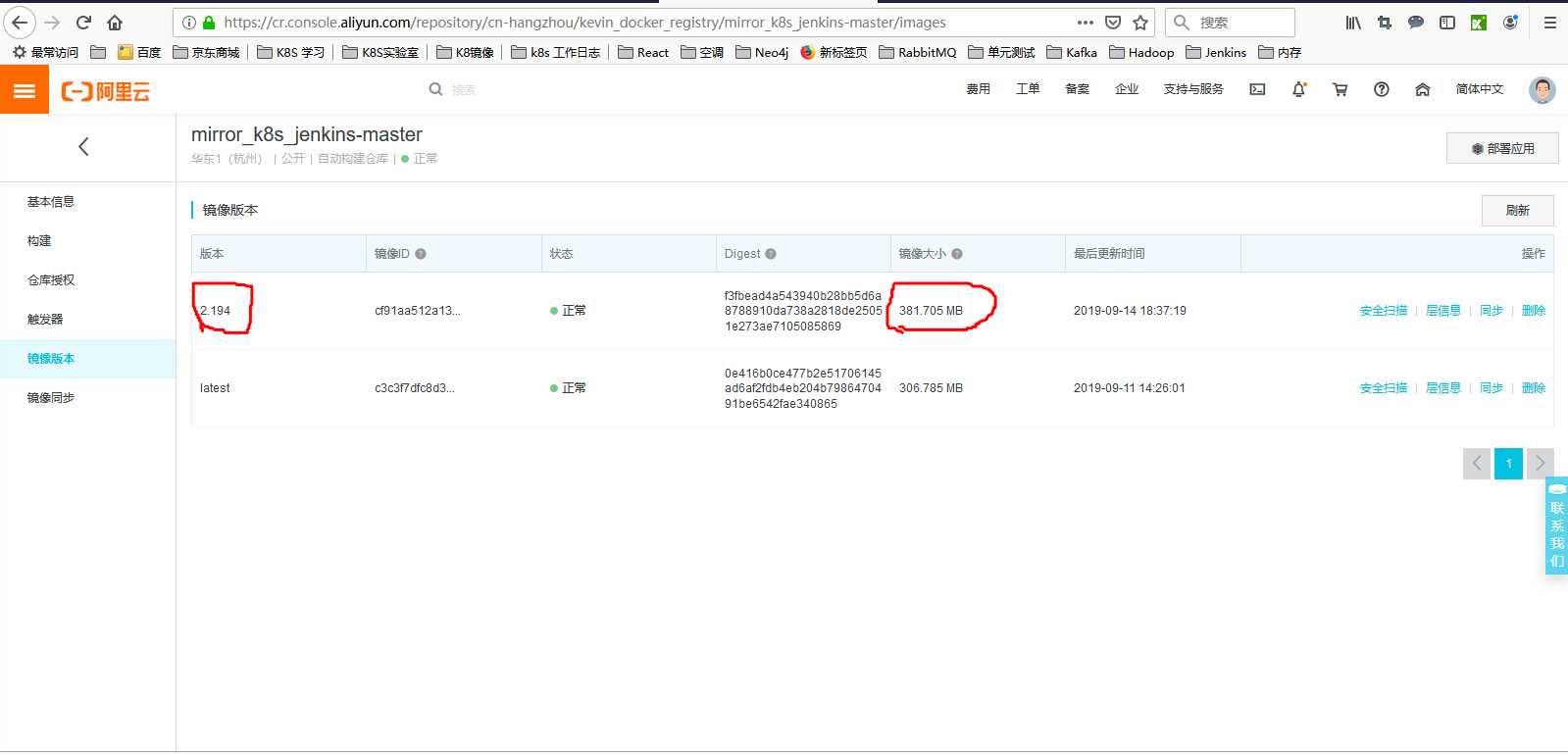Open the 构建 sidebar item
Screen dimensions: 1568x754
pos(39,241)
